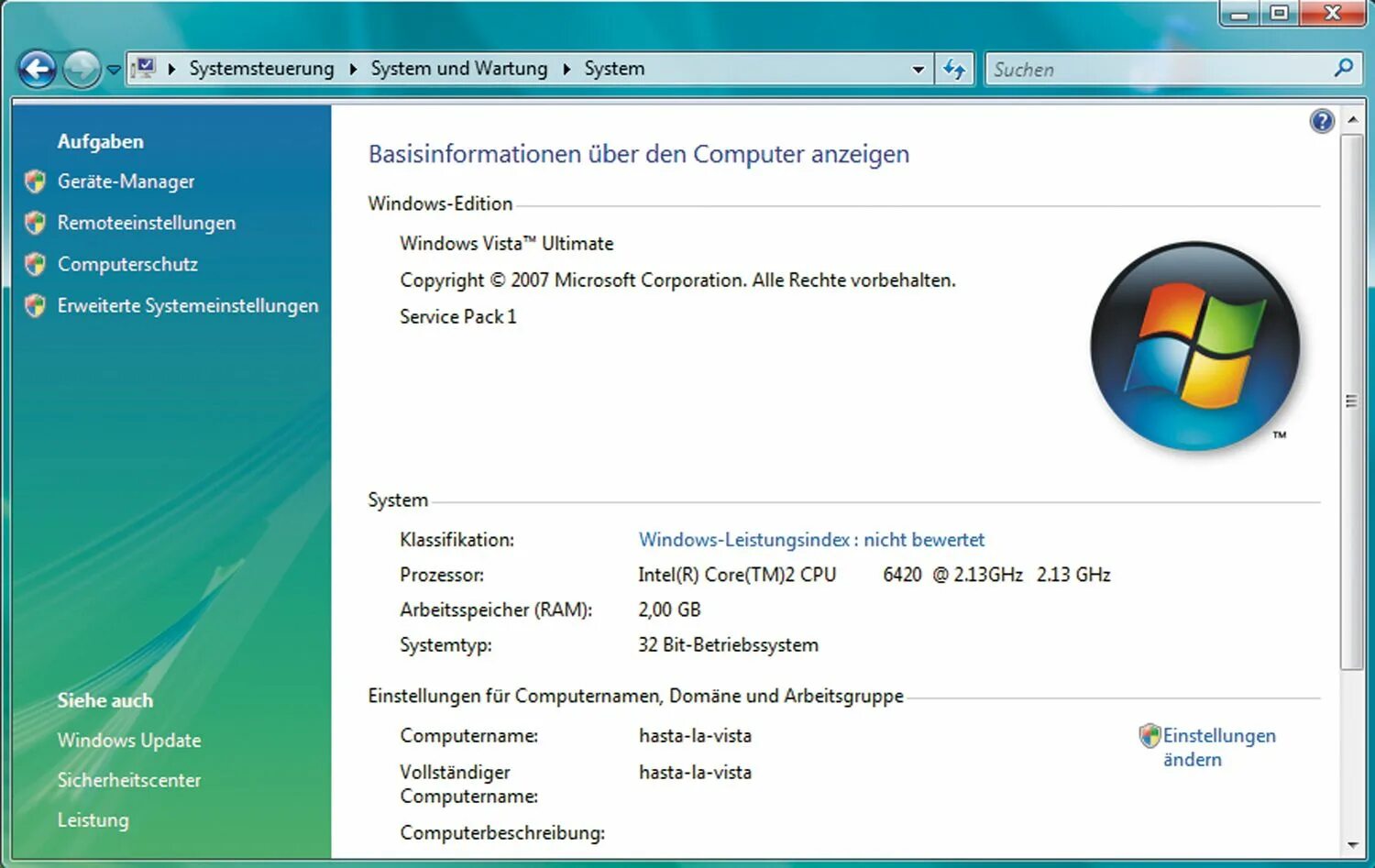Click the shield icon beside Geräte-Manager
Viewport: 1375px width, 868px height.
[x=36, y=181]
